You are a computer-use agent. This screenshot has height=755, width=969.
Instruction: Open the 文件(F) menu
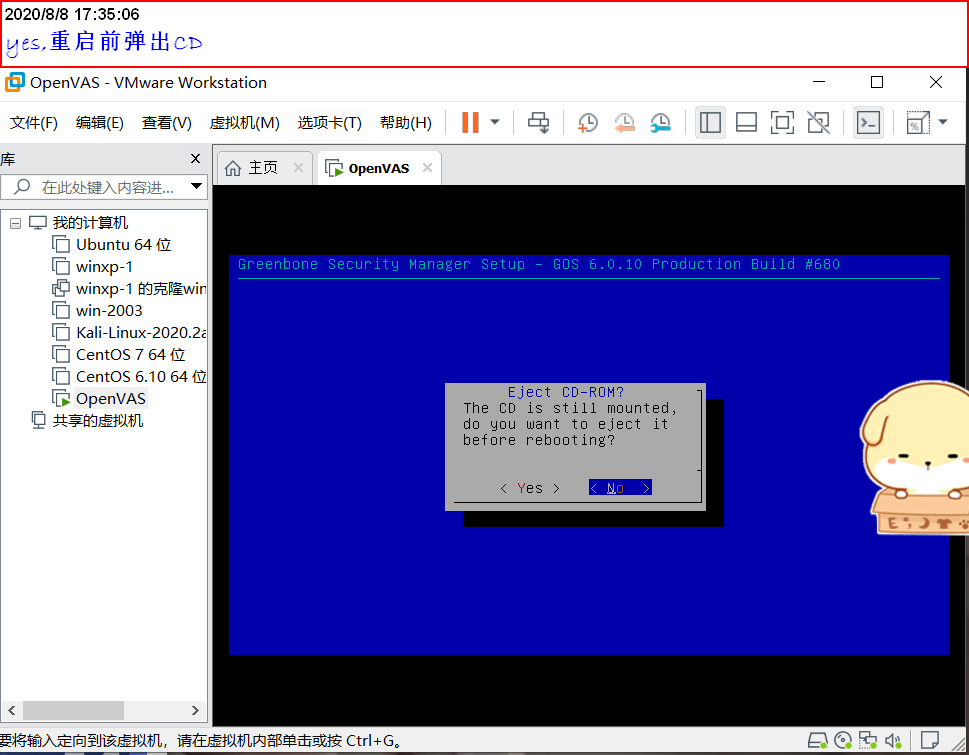(x=34, y=122)
